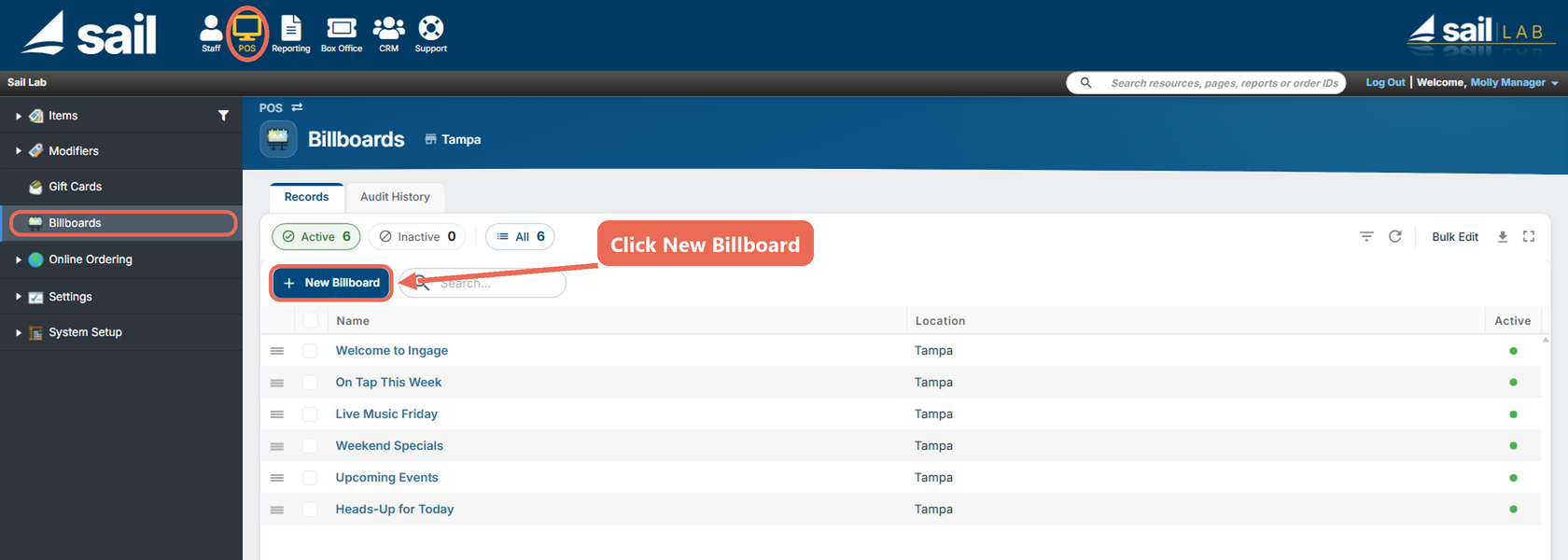Grab the drag handle for Heads-Up for Today

(277, 510)
